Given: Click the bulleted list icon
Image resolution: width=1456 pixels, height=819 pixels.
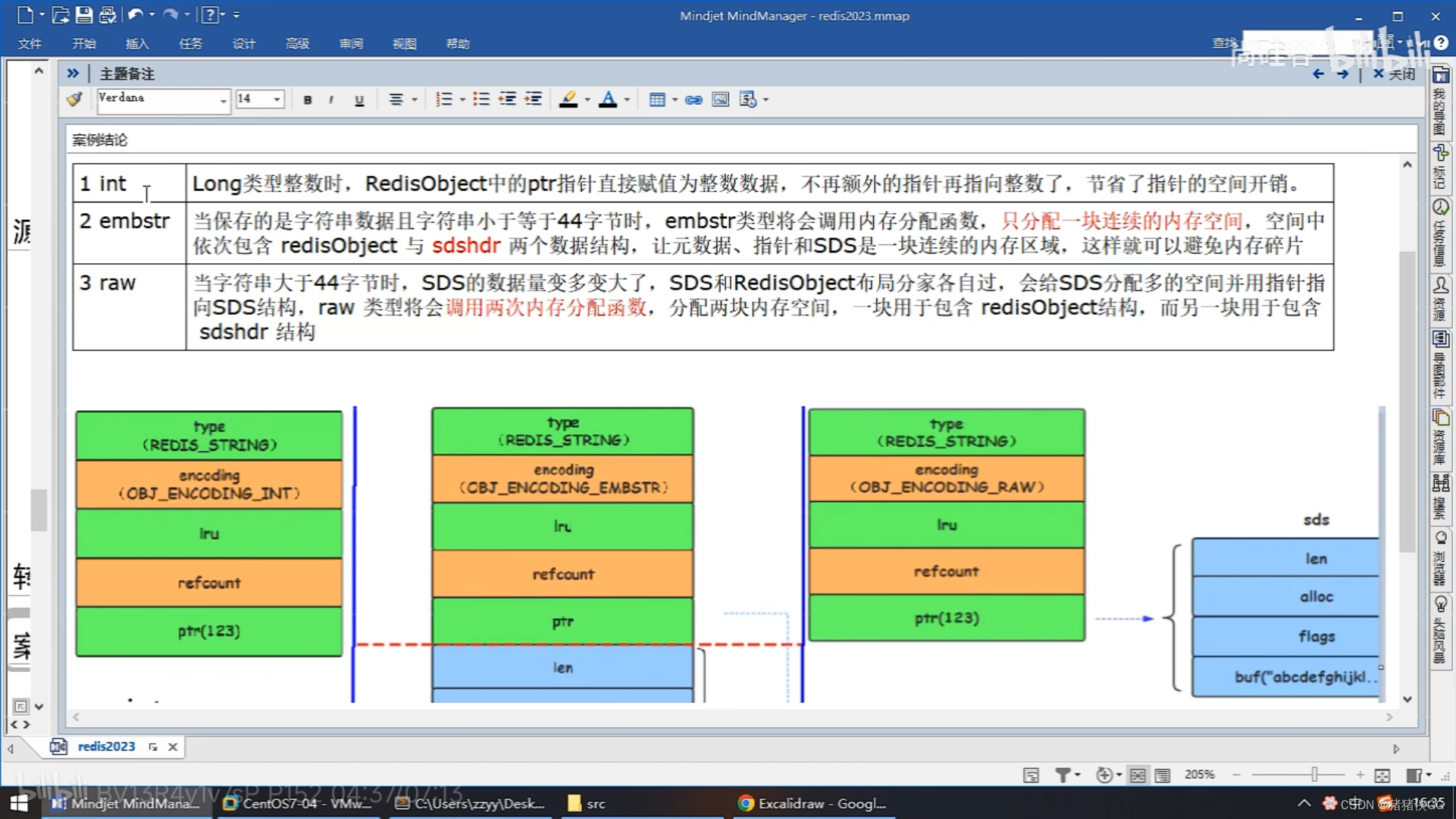Looking at the screenshot, I should coord(481,99).
